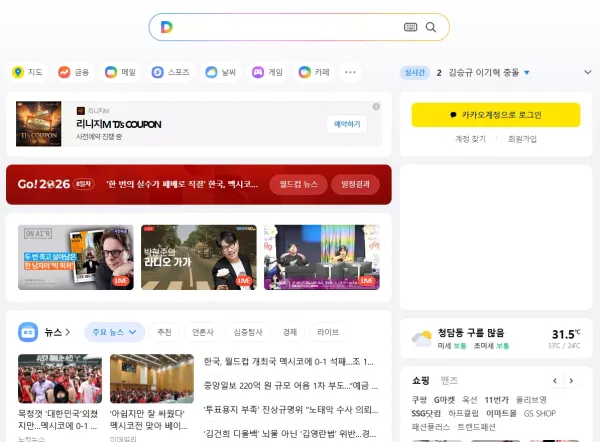Viewport: 600px width, 442px height.
Task: Click the blue triangle beside trending term
Action: pos(527,72)
